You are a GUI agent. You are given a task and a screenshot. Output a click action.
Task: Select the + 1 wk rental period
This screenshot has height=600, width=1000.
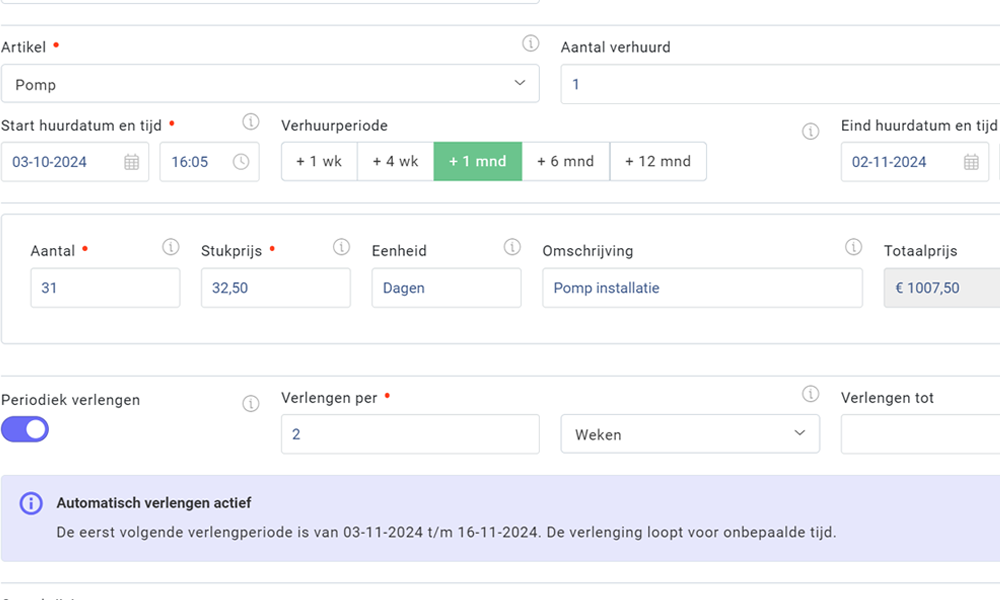pyautogui.click(x=318, y=161)
